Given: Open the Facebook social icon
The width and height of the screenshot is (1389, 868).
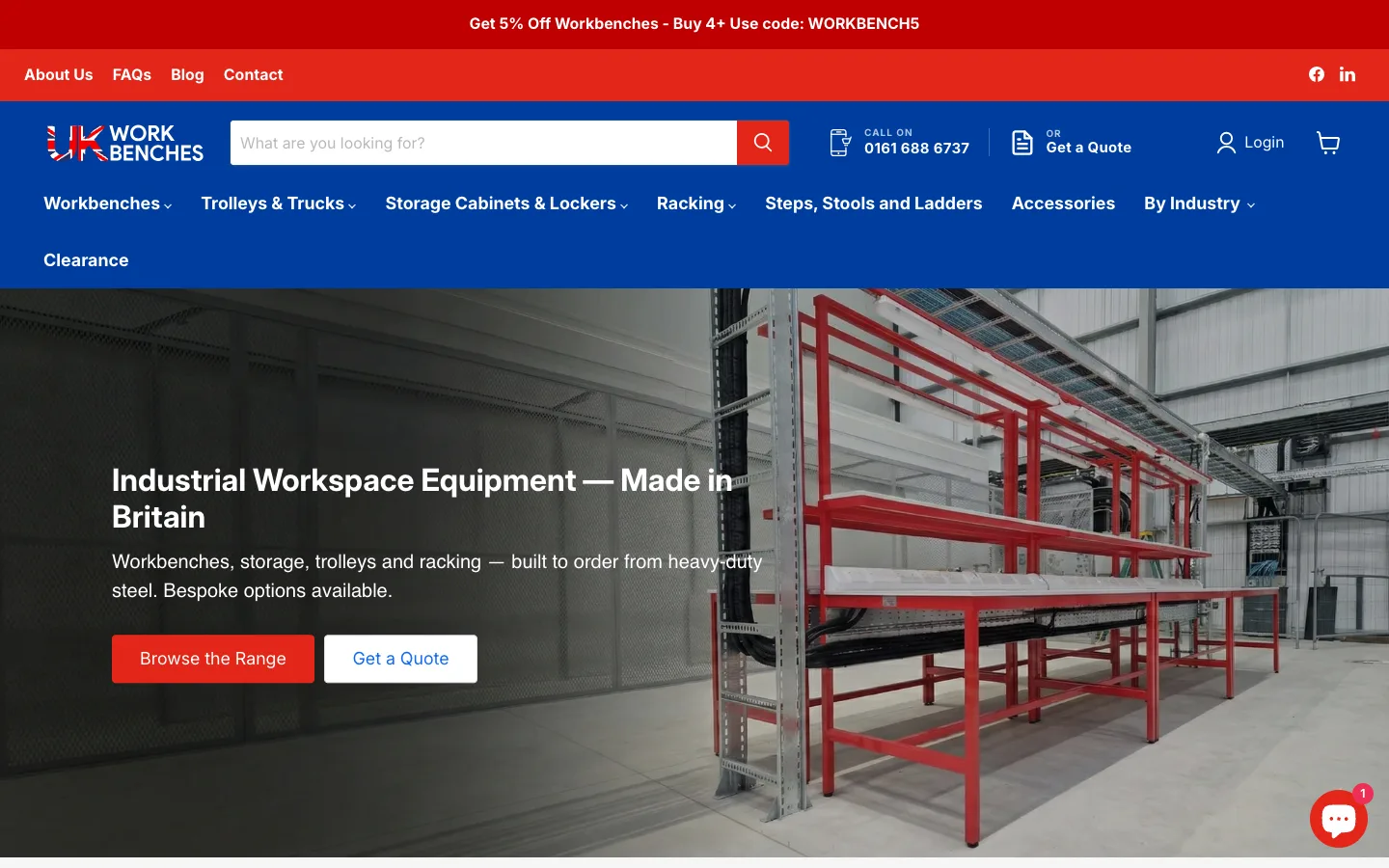Looking at the screenshot, I should [1317, 74].
